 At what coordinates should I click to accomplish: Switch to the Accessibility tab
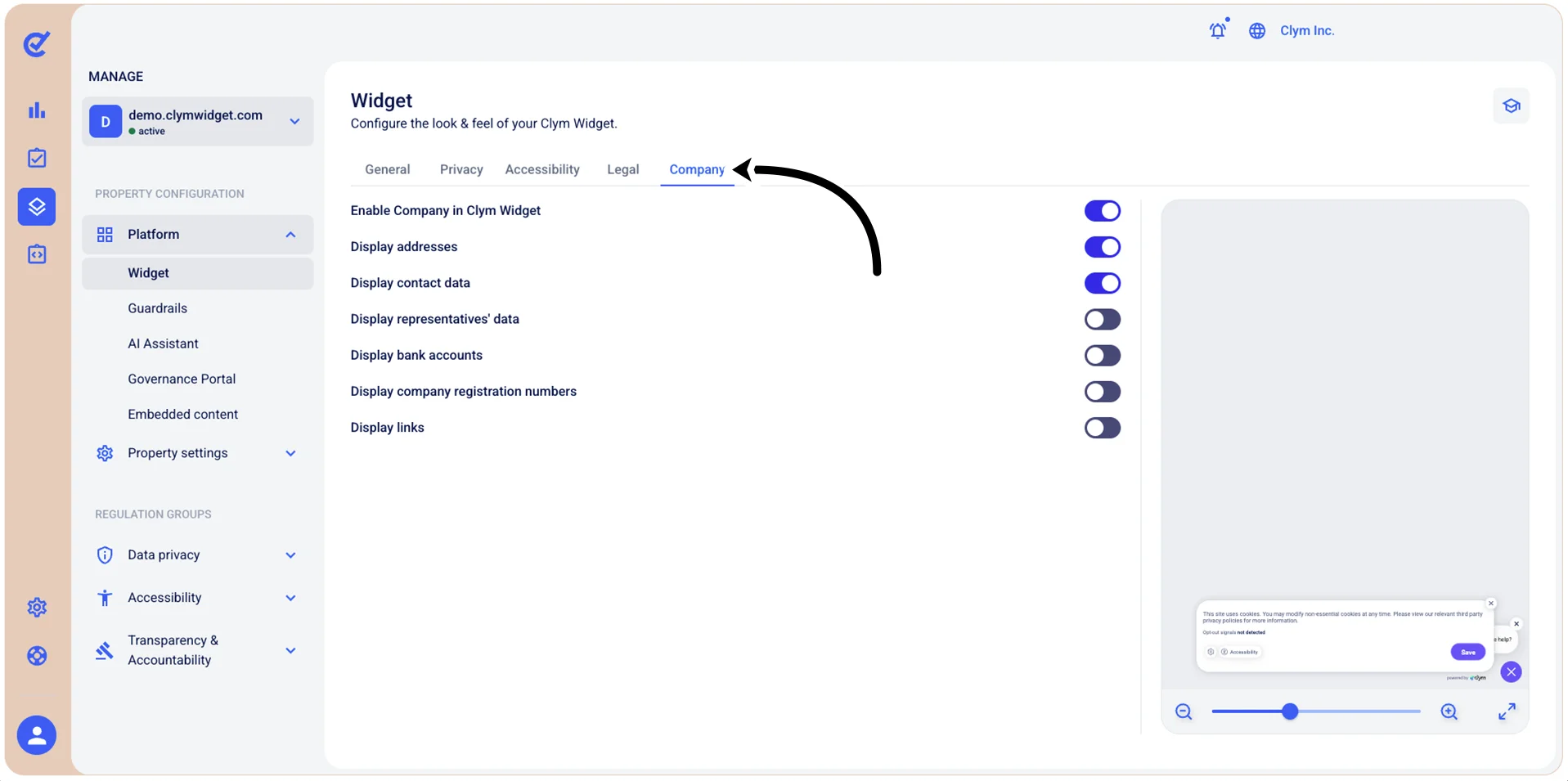pos(542,169)
